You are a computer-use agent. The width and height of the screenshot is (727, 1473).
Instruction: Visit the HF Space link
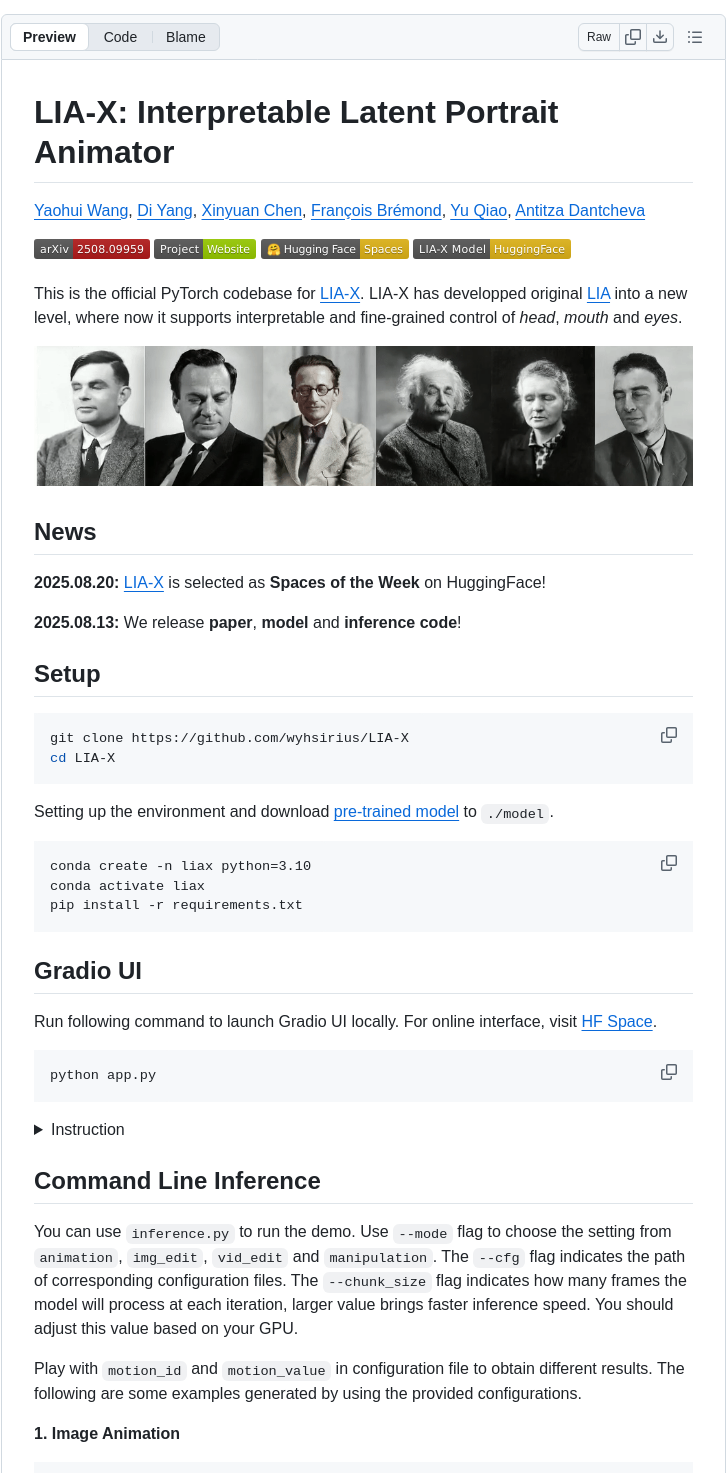pyautogui.click(x=616, y=1021)
